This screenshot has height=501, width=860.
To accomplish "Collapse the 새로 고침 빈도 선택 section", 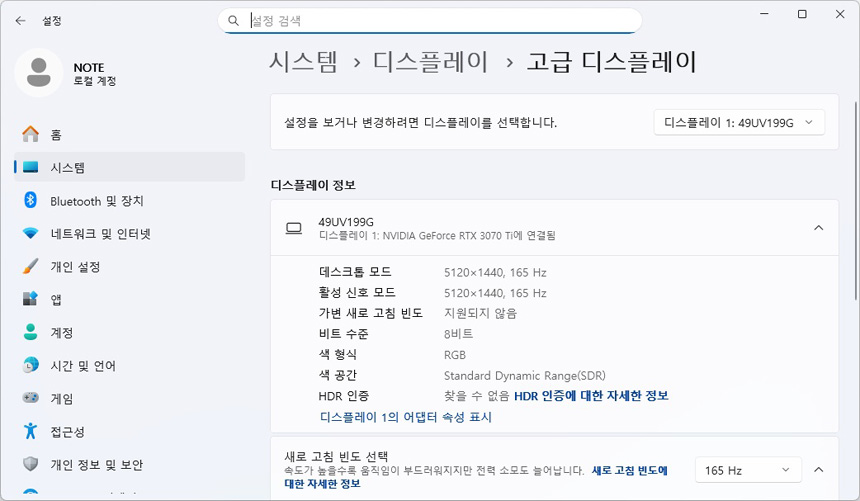I will 818,470.
